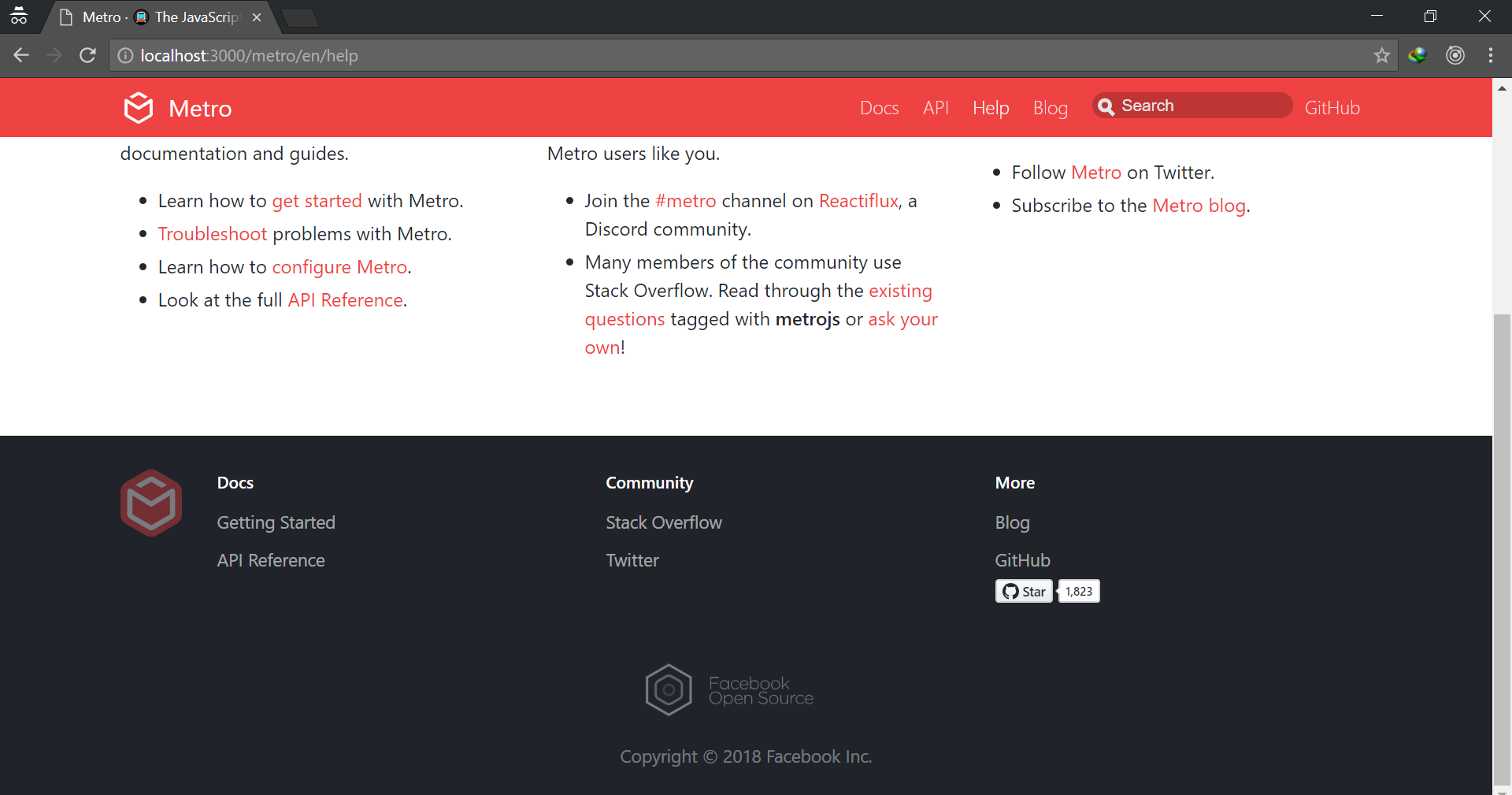Screen dimensions: 1512x795
Task: Click the page vertical scrollbar thumb
Action: coord(1503,548)
